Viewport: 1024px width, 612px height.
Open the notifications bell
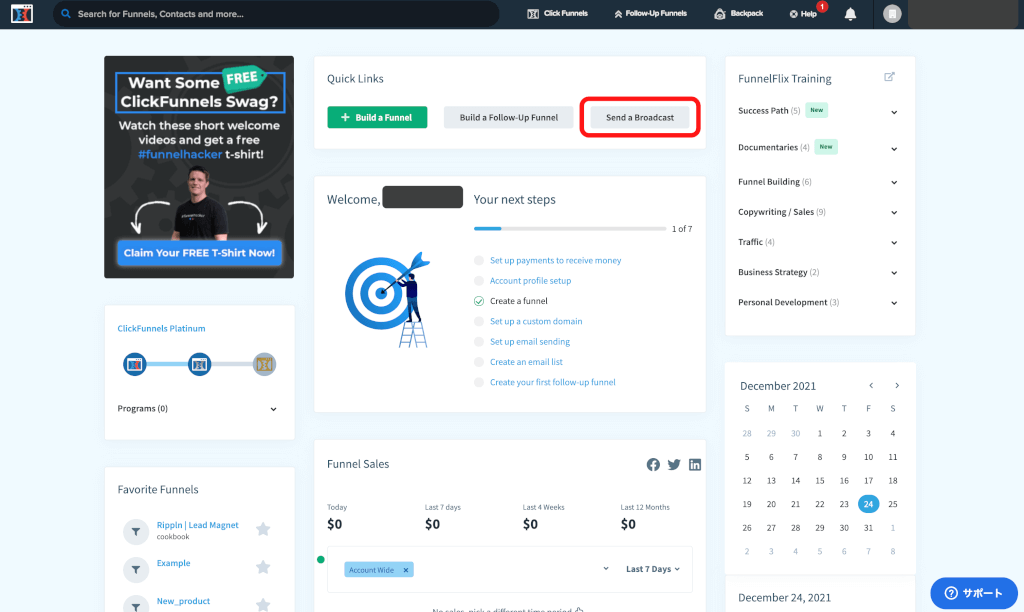point(850,14)
